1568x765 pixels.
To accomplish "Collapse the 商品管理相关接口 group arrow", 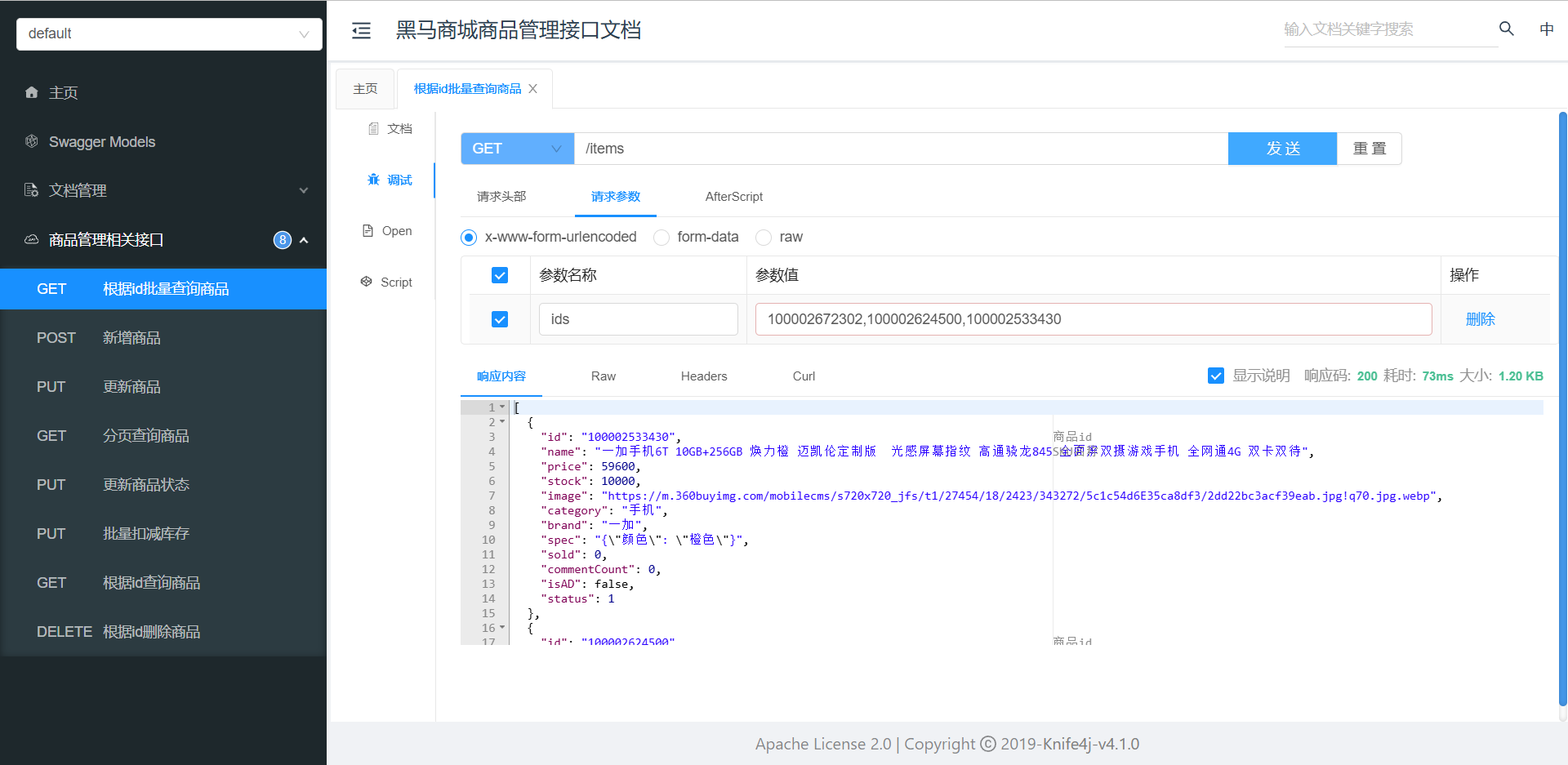I will [x=304, y=240].
